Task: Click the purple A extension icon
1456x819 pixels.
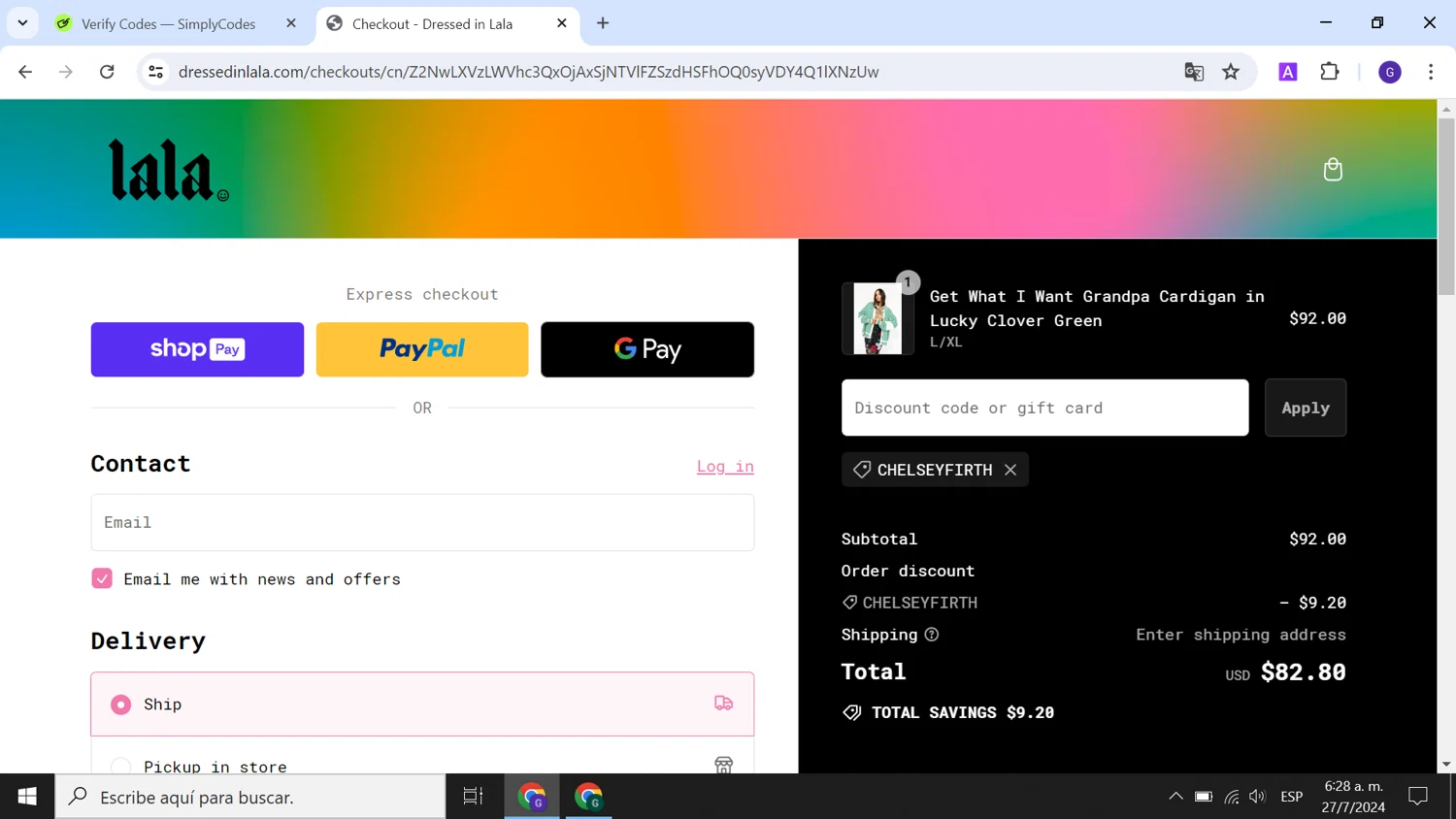Action: [x=1288, y=72]
